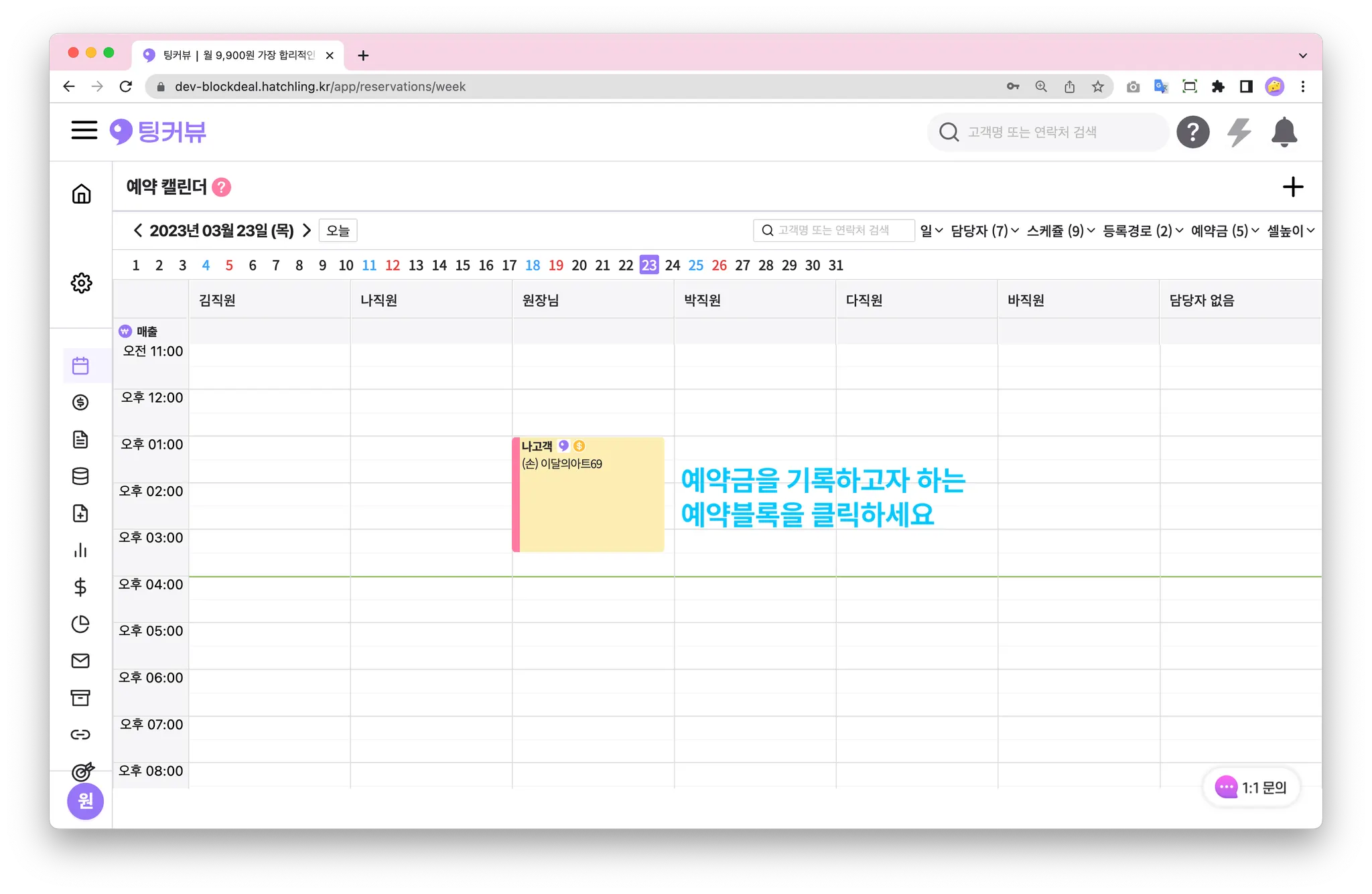
Task: Open the hamburger menu icon
Action: pos(84,131)
